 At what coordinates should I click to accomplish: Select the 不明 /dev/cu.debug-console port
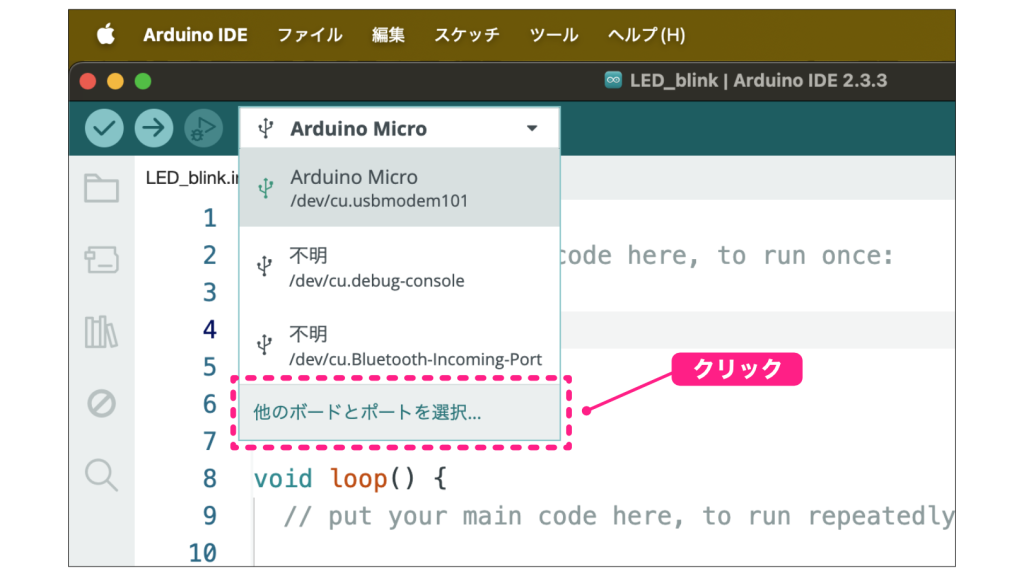(x=400, y=267)
